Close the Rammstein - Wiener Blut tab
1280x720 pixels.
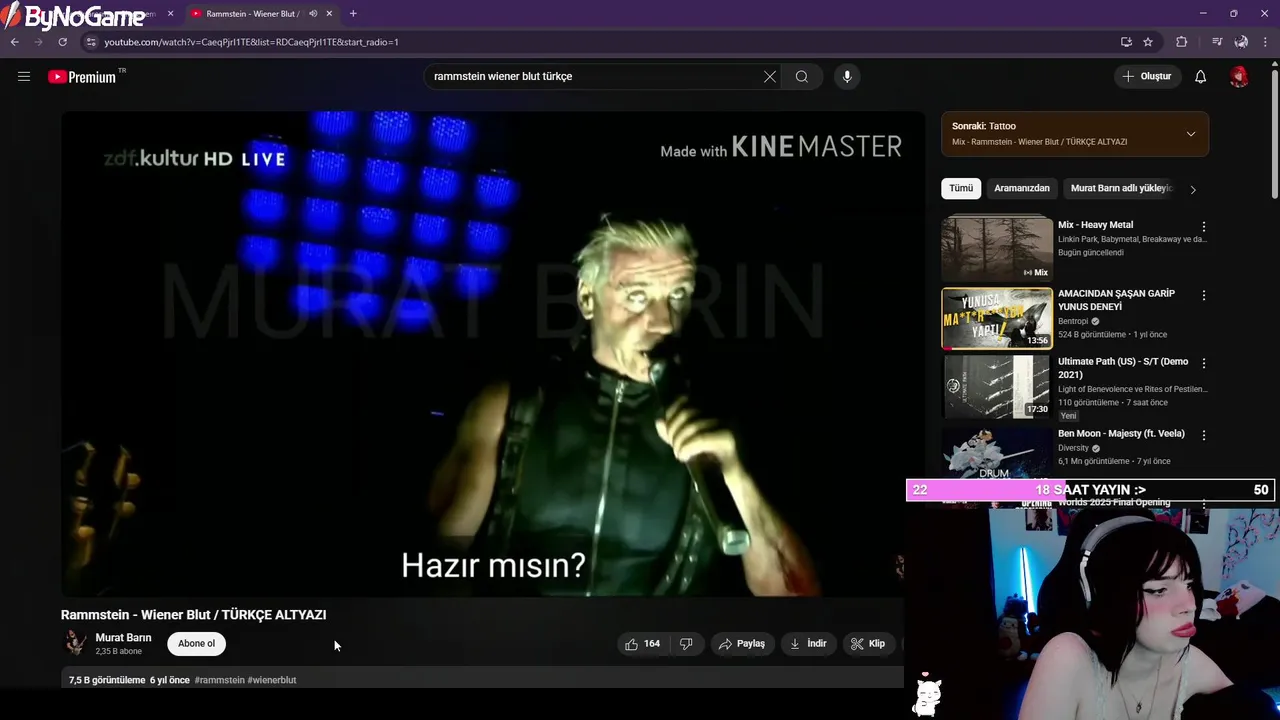[x=329, y=14]
